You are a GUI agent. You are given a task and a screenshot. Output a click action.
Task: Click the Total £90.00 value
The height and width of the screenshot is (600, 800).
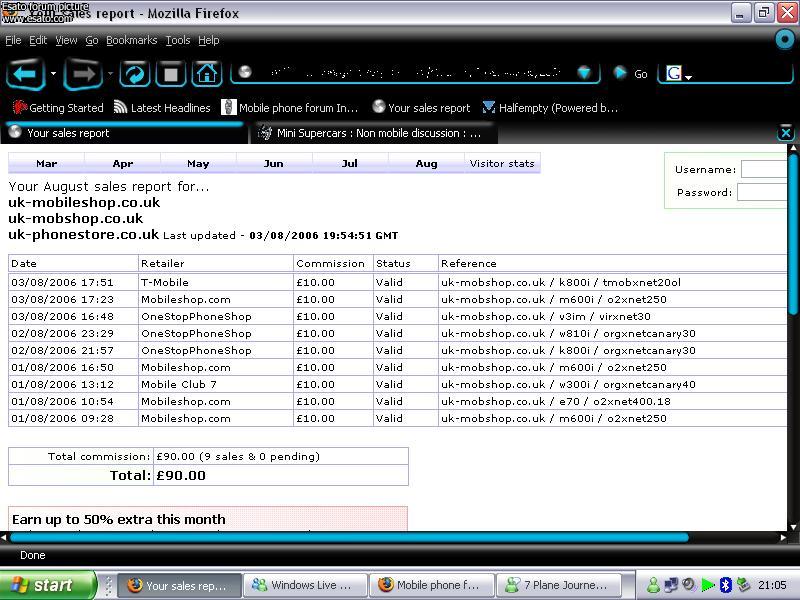pyautogui.click(x=181, y=476)
